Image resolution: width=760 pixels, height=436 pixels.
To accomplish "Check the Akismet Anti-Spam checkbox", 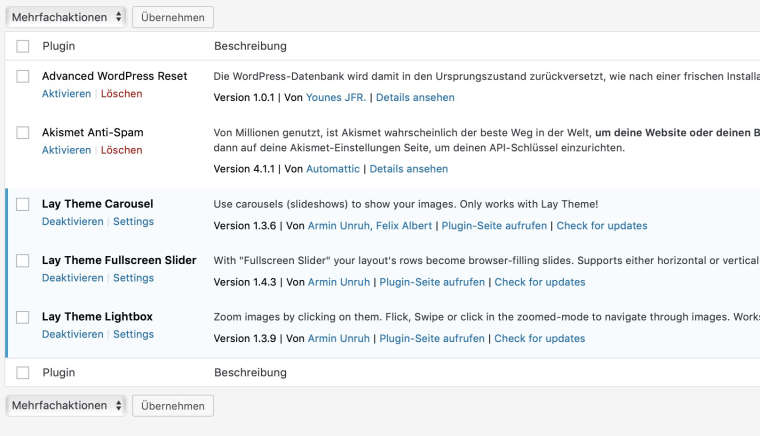I will [23, 132].
